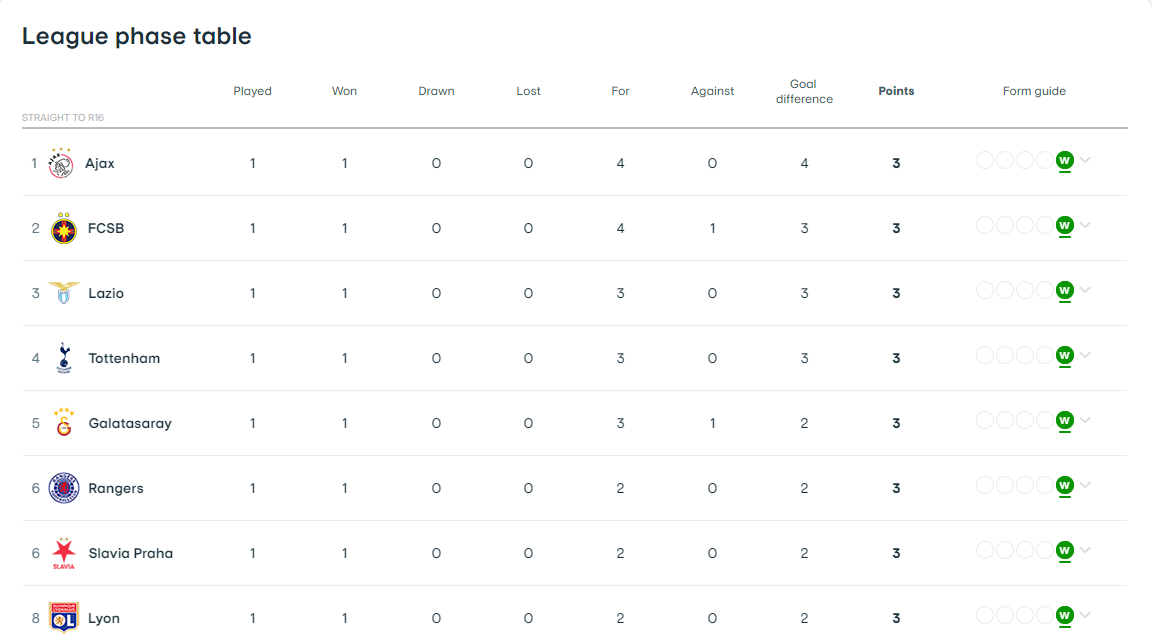Image resolution: width=1152 pixels, height=644 pixels.
Task: Click Lyon's green win form badge
Action: point(1065,615)
